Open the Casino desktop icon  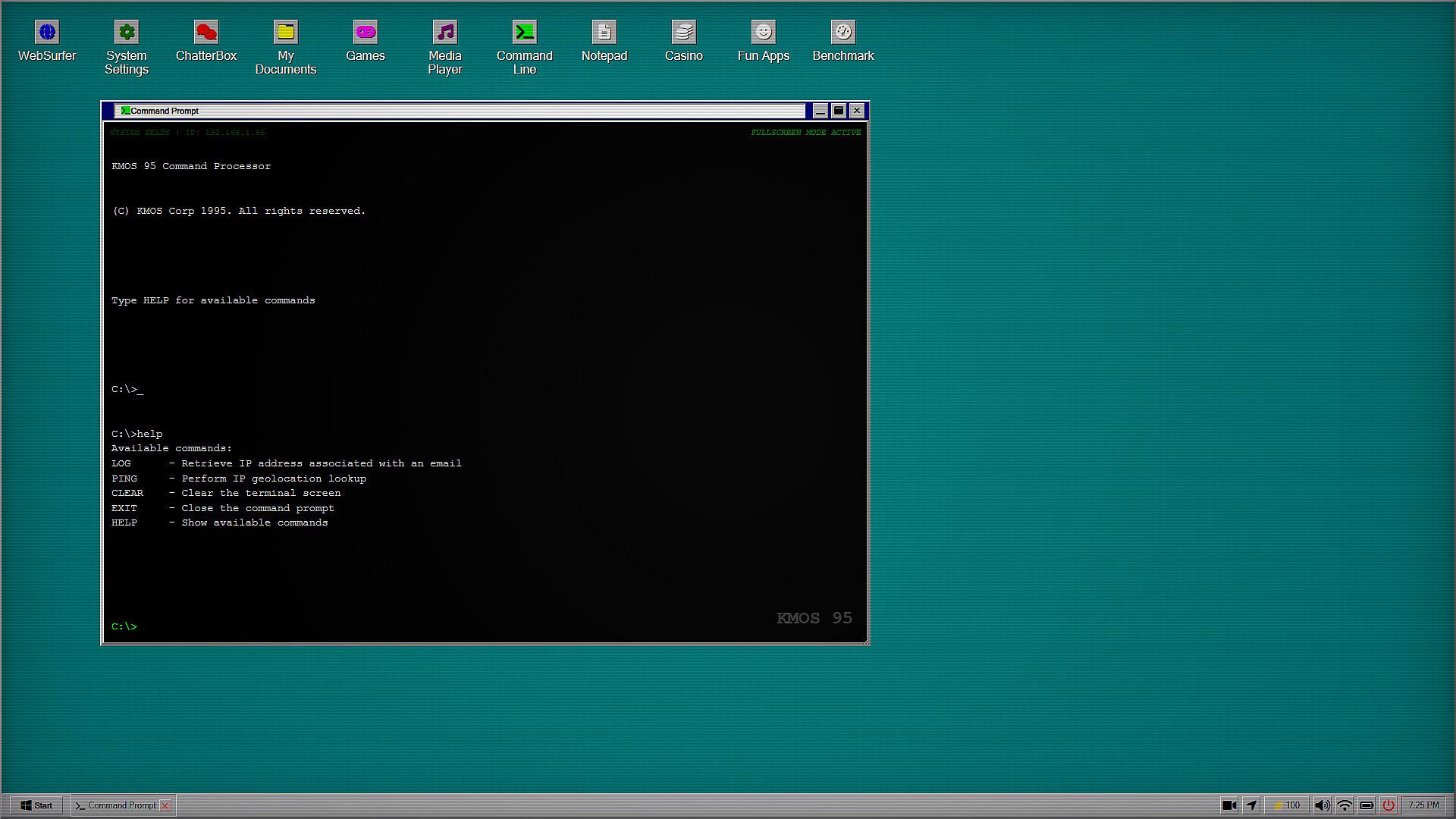coord(684,33)
